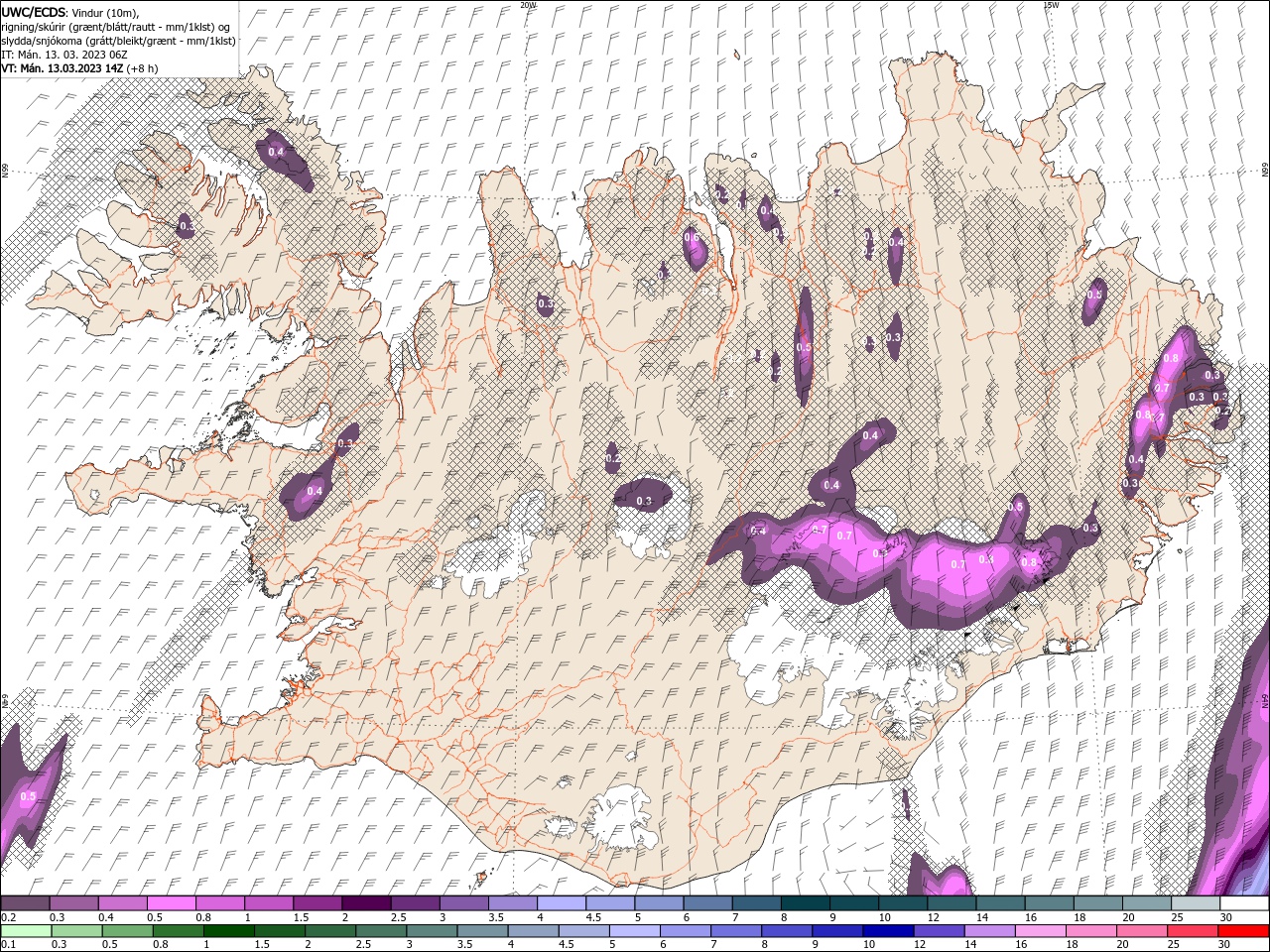Image resolution: width=1270 pixels, height=952 pixels.
Task: Click the UWC/ECDS title in the header
Action: point(34,11)
